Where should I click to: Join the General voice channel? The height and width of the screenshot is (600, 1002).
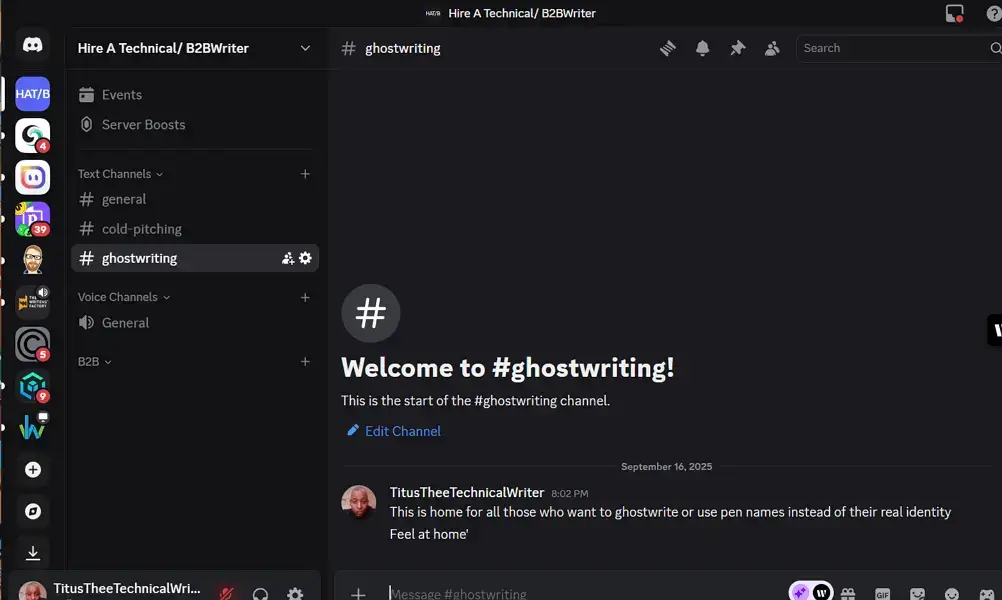click(x=125, y=323)
